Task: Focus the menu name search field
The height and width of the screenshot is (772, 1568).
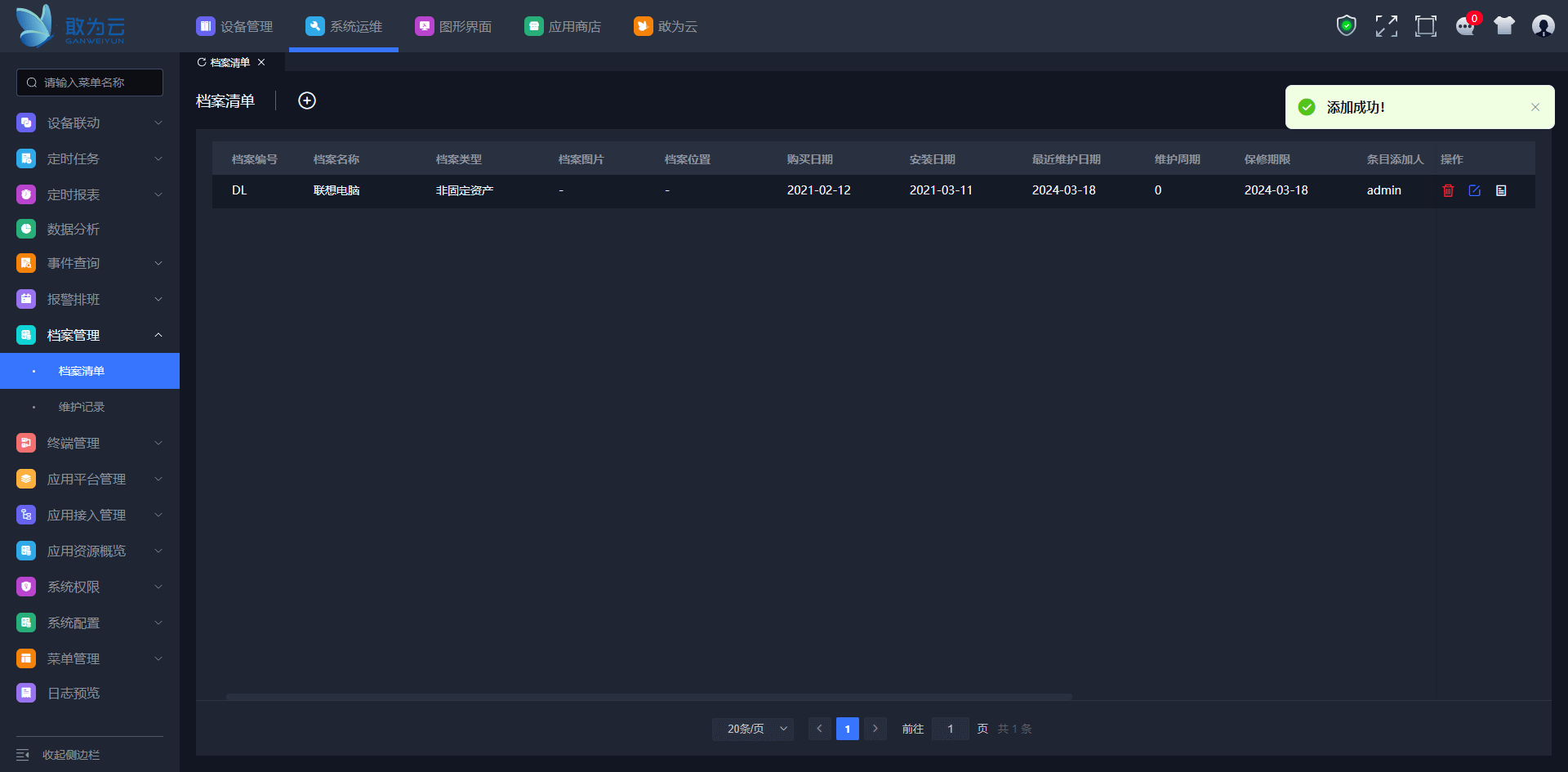Action: coord(90,83)
